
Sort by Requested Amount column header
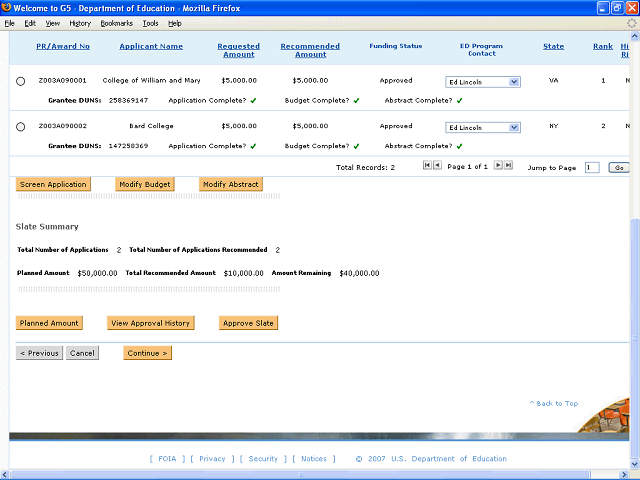(x=238, y=50)
